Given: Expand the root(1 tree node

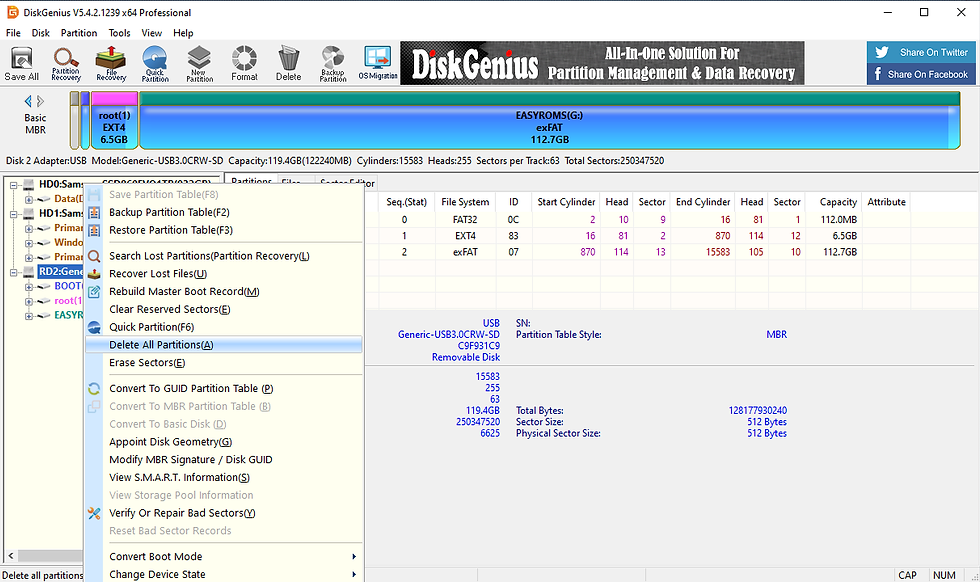Looking at the screenshot, I should 29,301.
